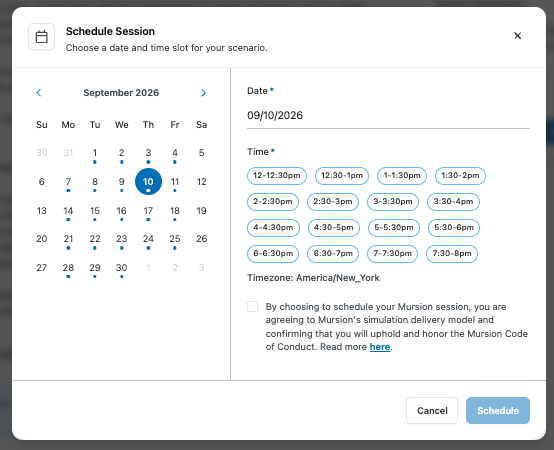Open the Read more here link
554x450 pixels.
pos(380,347)
